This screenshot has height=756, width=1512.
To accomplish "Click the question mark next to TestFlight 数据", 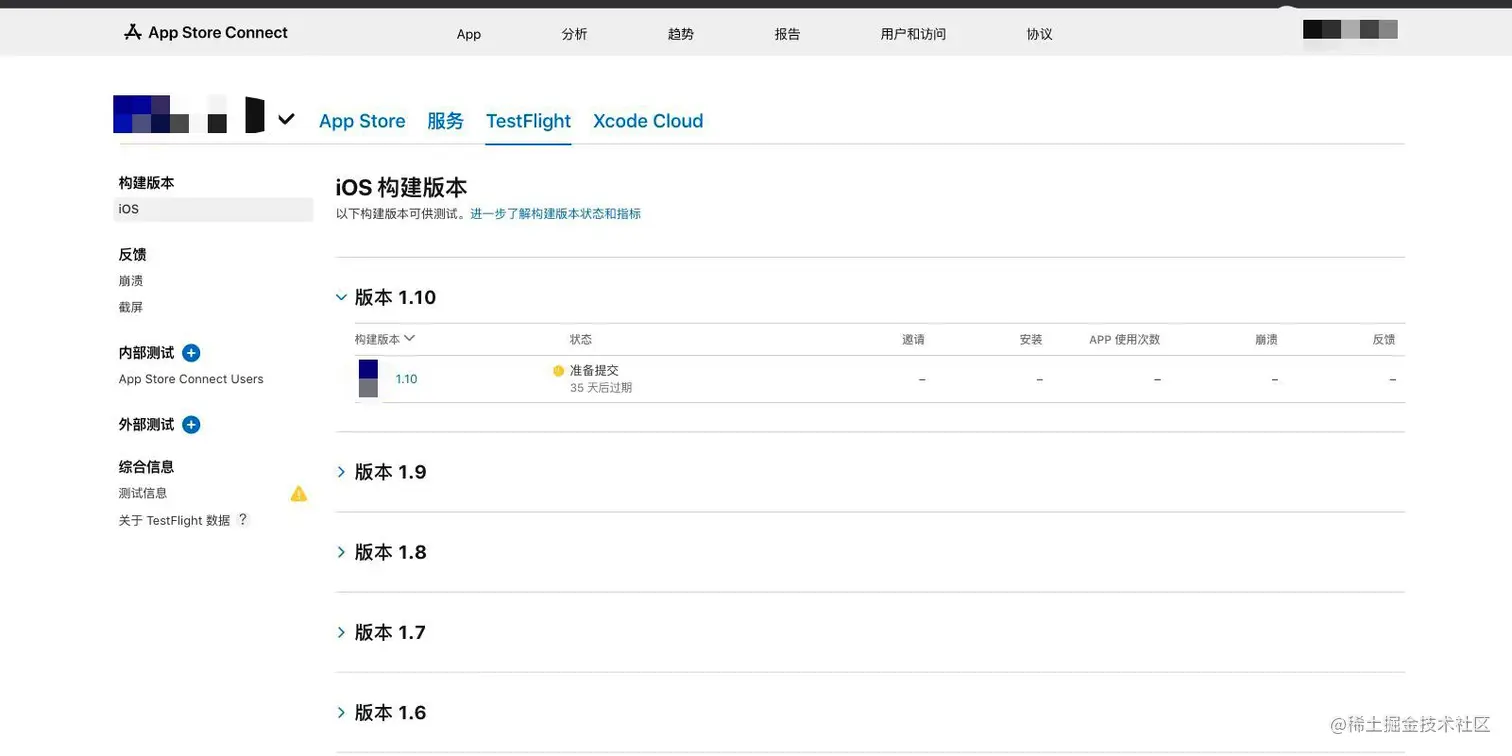I will click(242, 520).
